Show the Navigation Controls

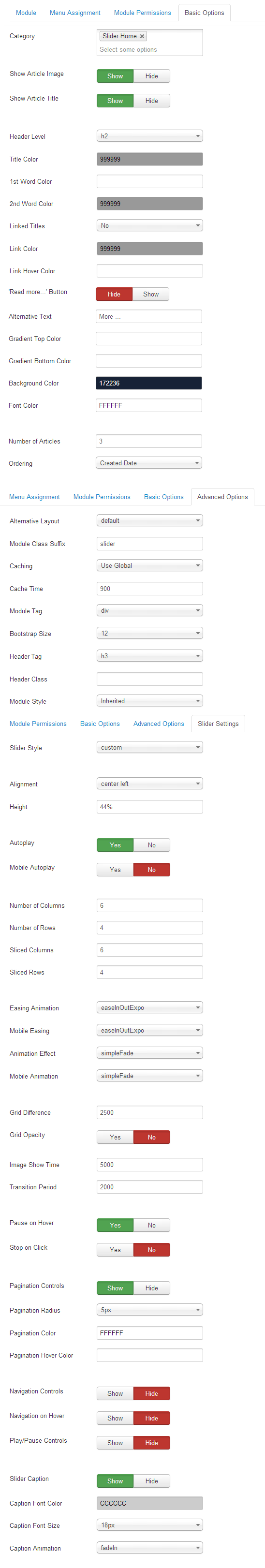pos(115,1393)
